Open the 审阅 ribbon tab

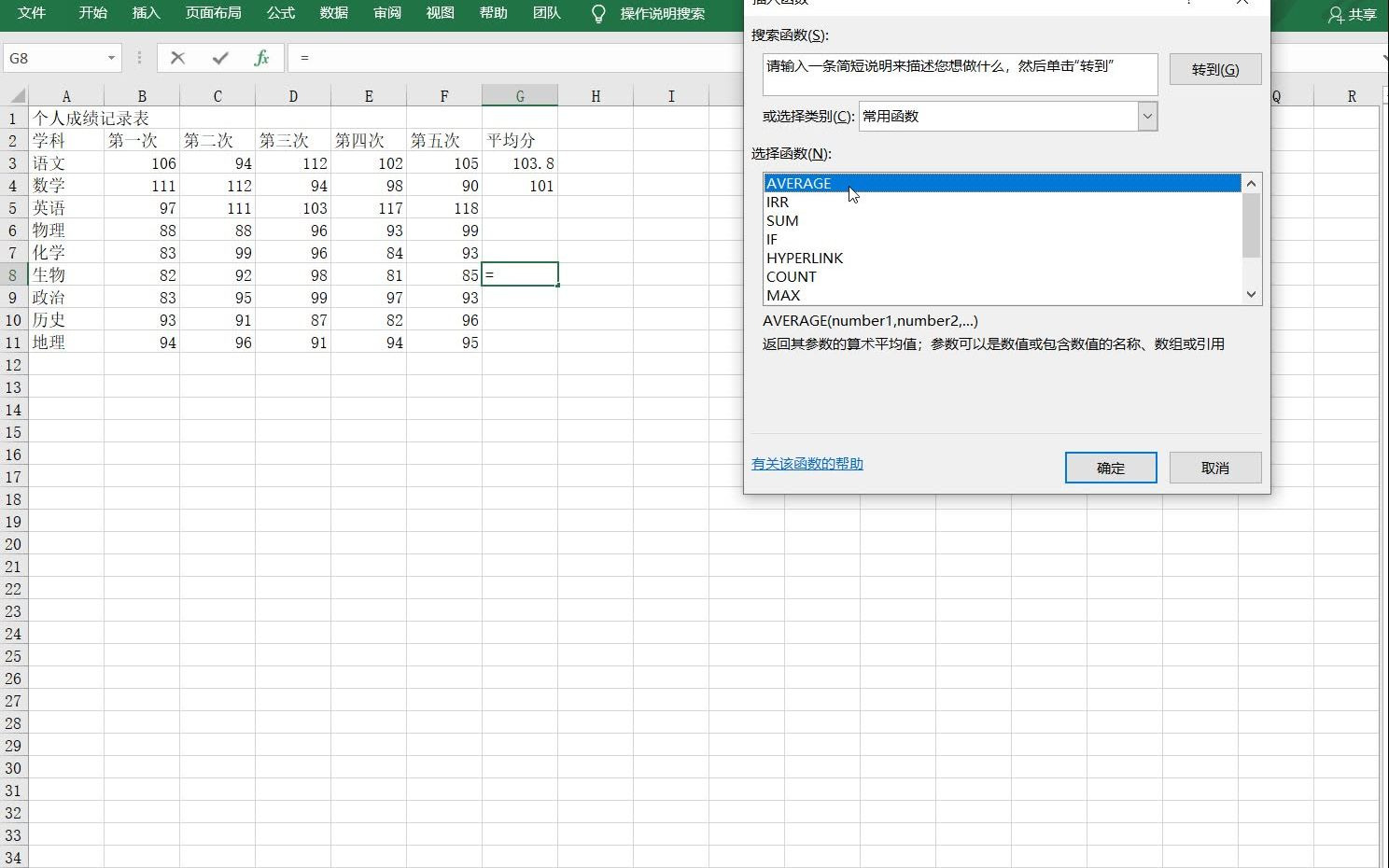coord(387,13)
